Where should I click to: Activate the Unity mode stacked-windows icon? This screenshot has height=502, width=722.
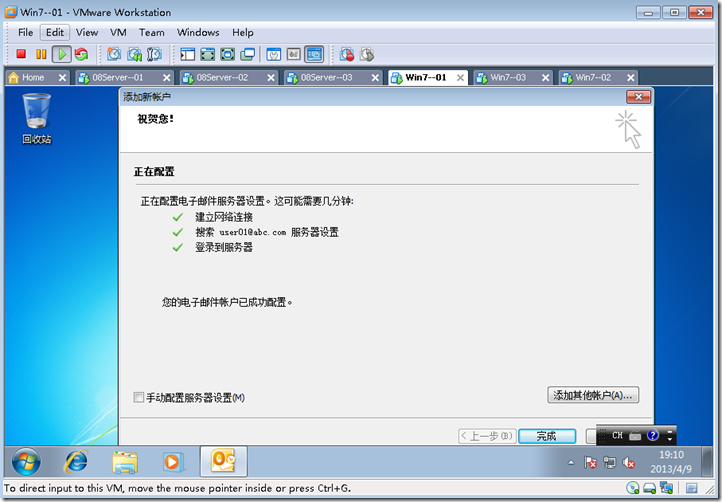point(247,54)
